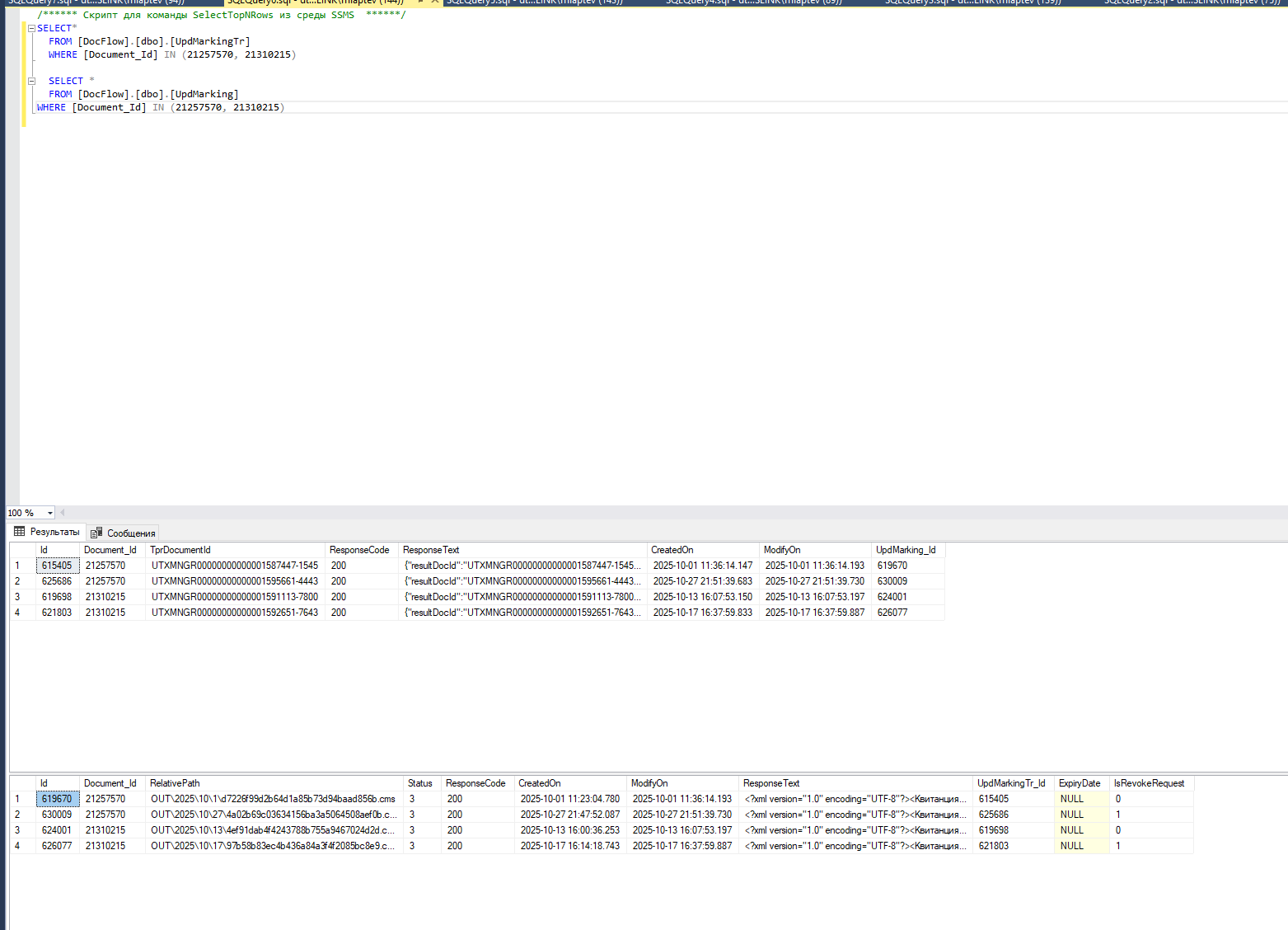Click the IsRevokeRequest column header

[1151, 783]
